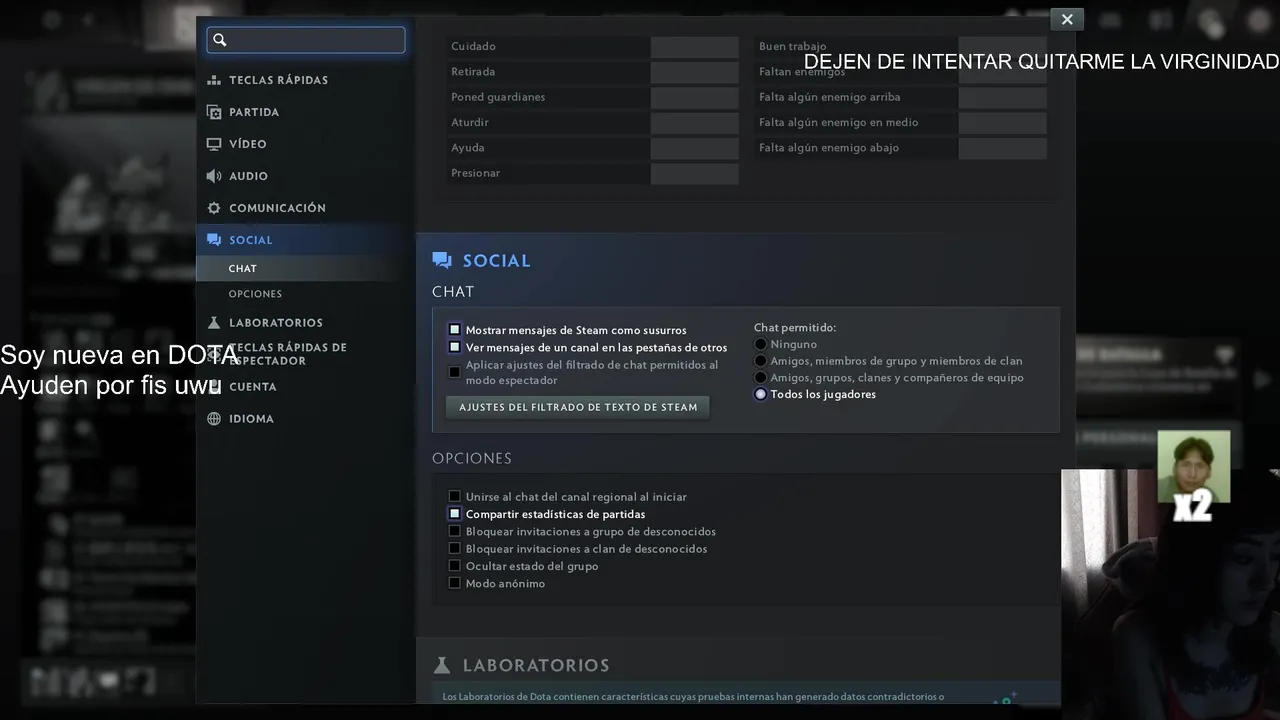Screen dimensions: 1280x720
Task: Go to Chat subsection under Social
Action: click(242, 269)
